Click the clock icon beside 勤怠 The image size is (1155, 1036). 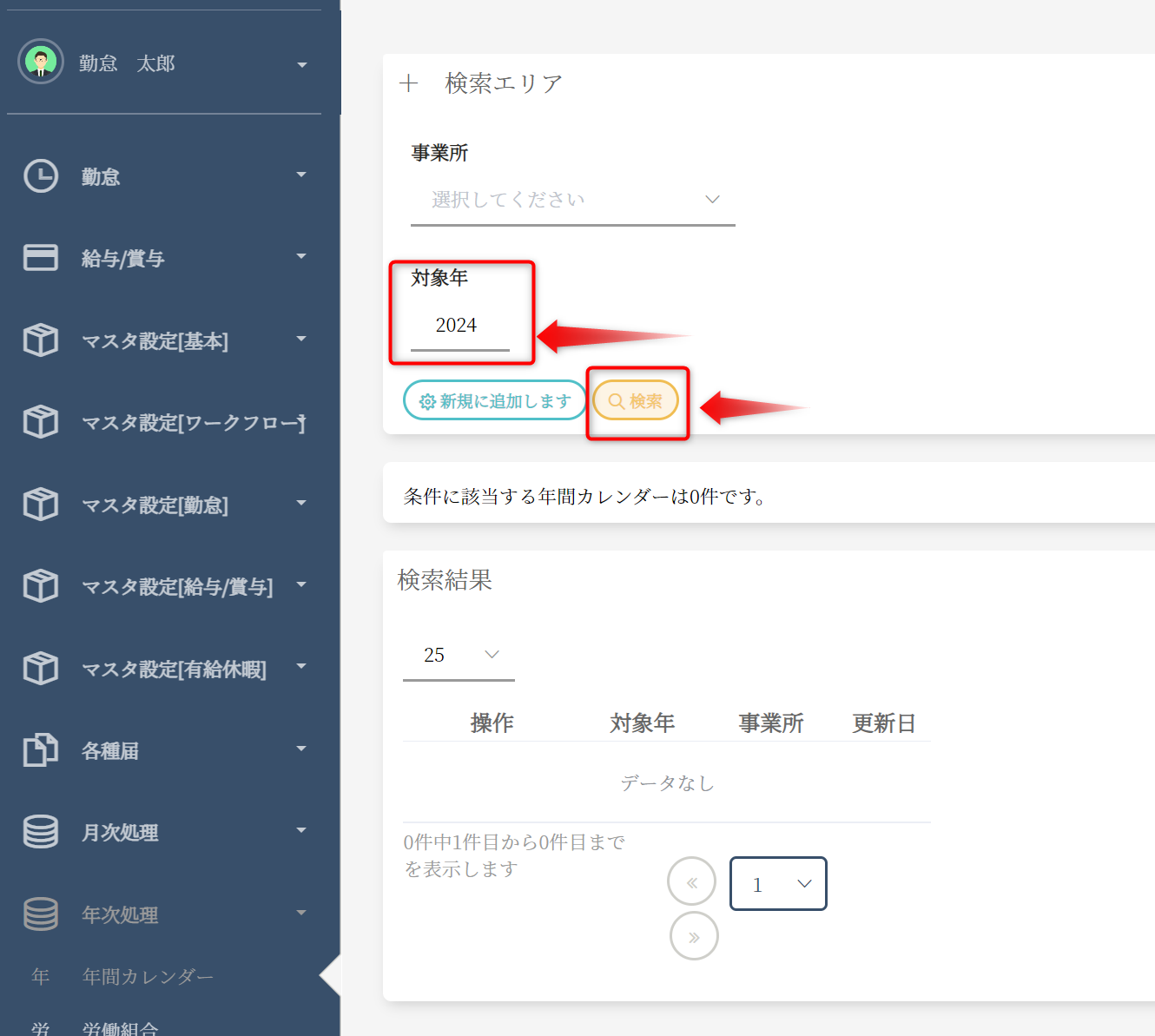tap(41, 176)
